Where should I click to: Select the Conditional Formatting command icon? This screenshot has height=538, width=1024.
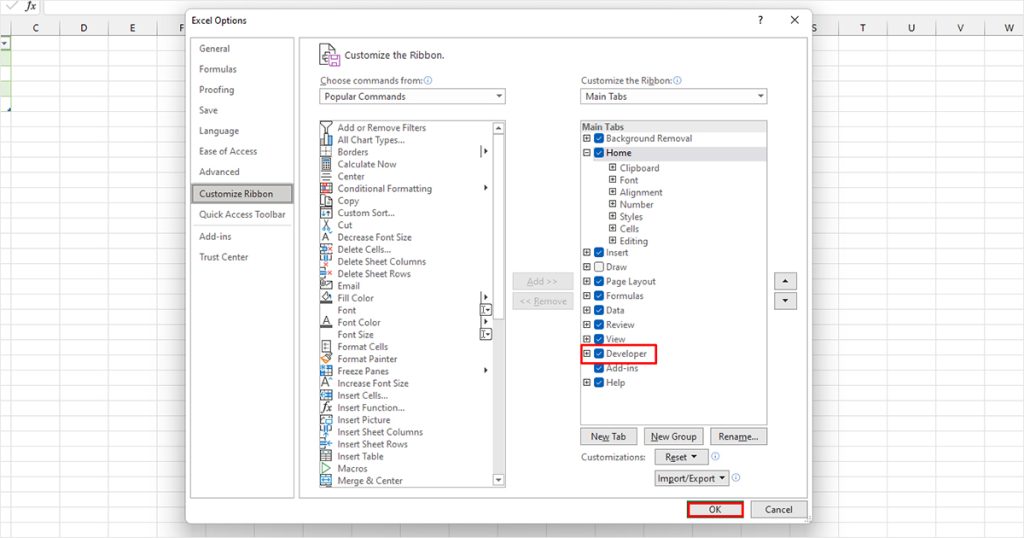click(326, 189)
